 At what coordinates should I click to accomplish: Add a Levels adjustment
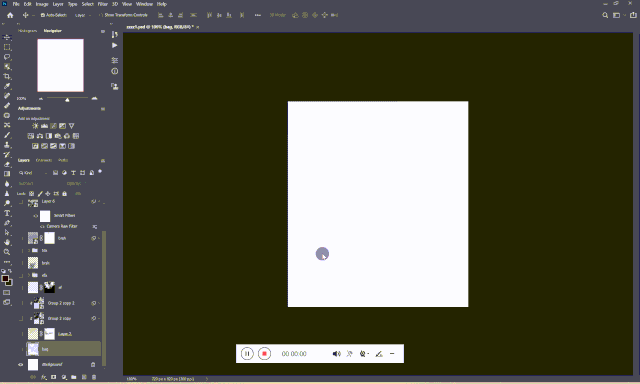[x=44, y=126]
